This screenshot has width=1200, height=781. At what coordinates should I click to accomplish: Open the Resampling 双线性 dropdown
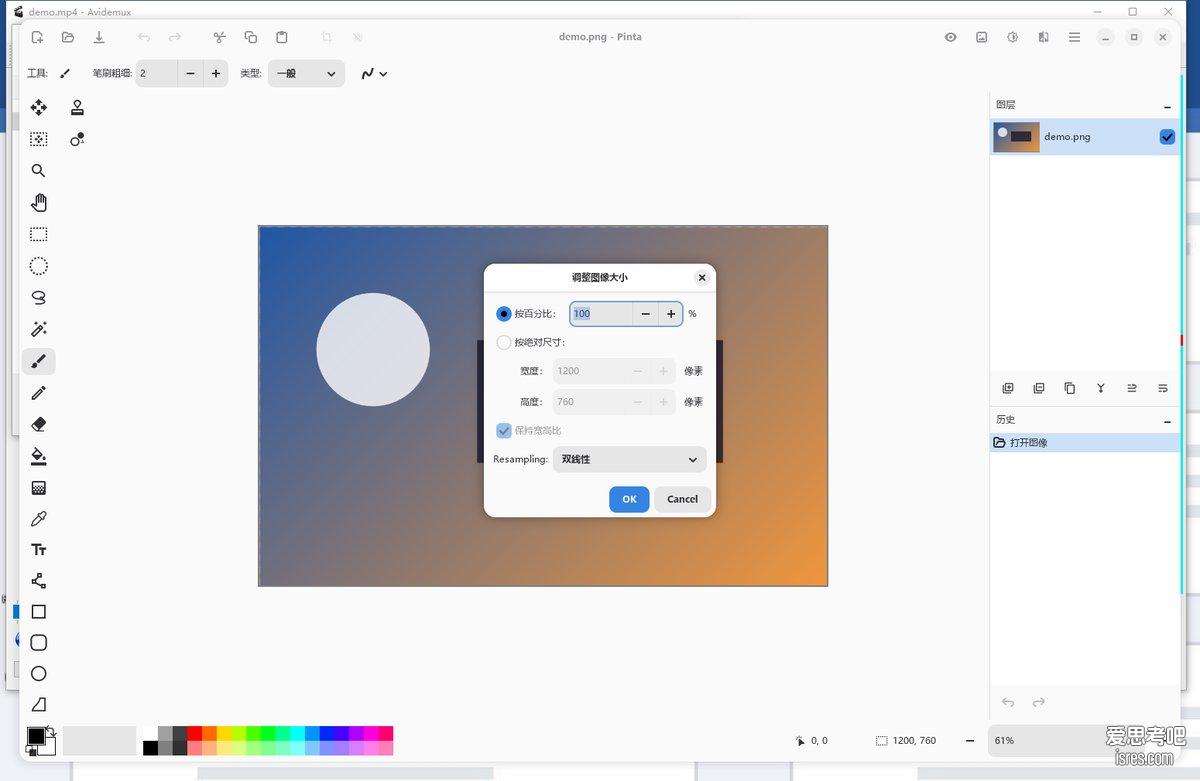(630, 460)
